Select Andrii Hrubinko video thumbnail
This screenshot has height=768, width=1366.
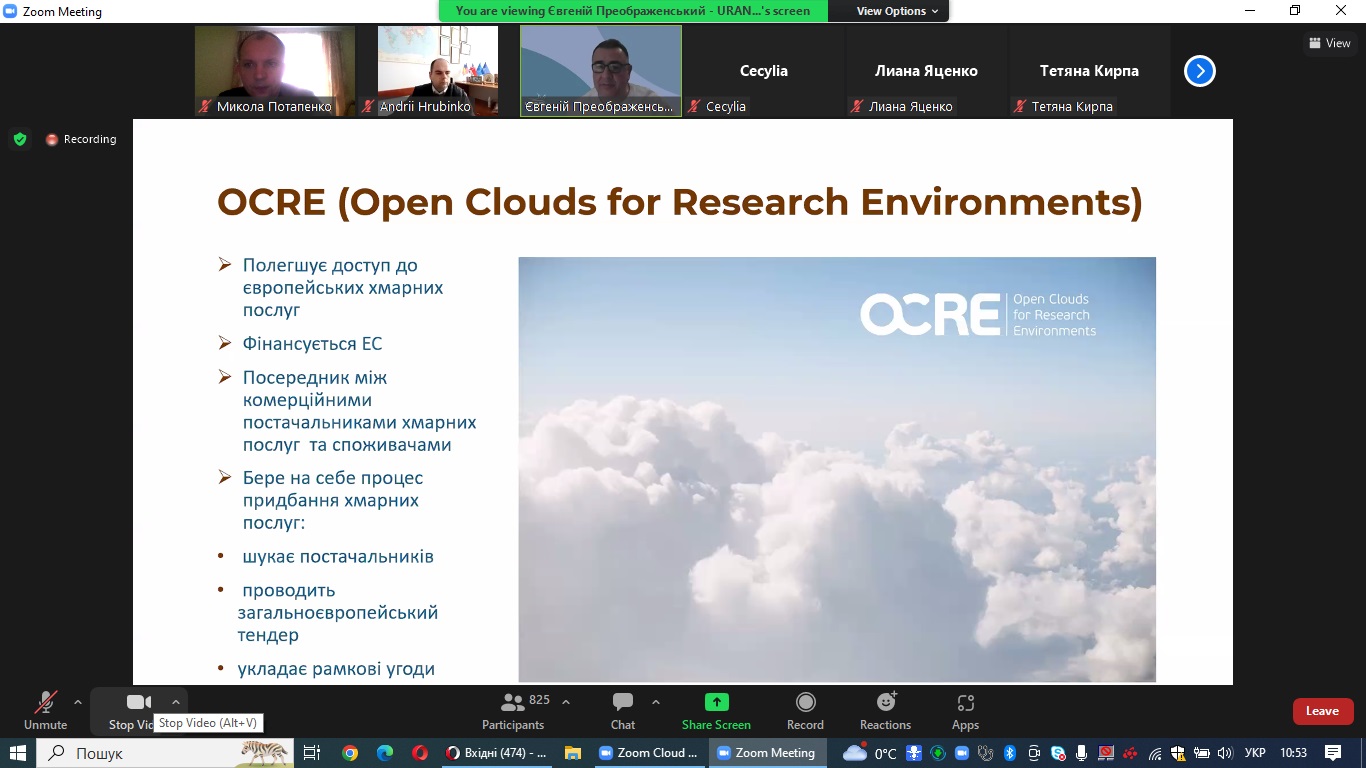coord(438,71)
